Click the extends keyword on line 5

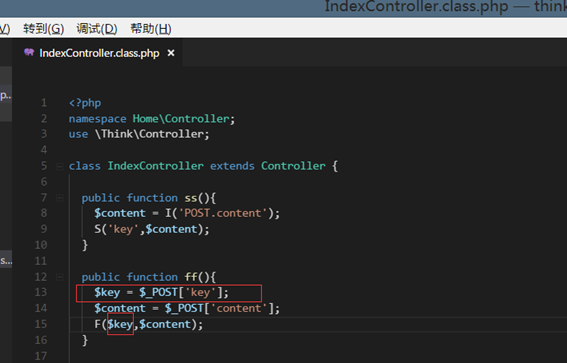(232, 166)
